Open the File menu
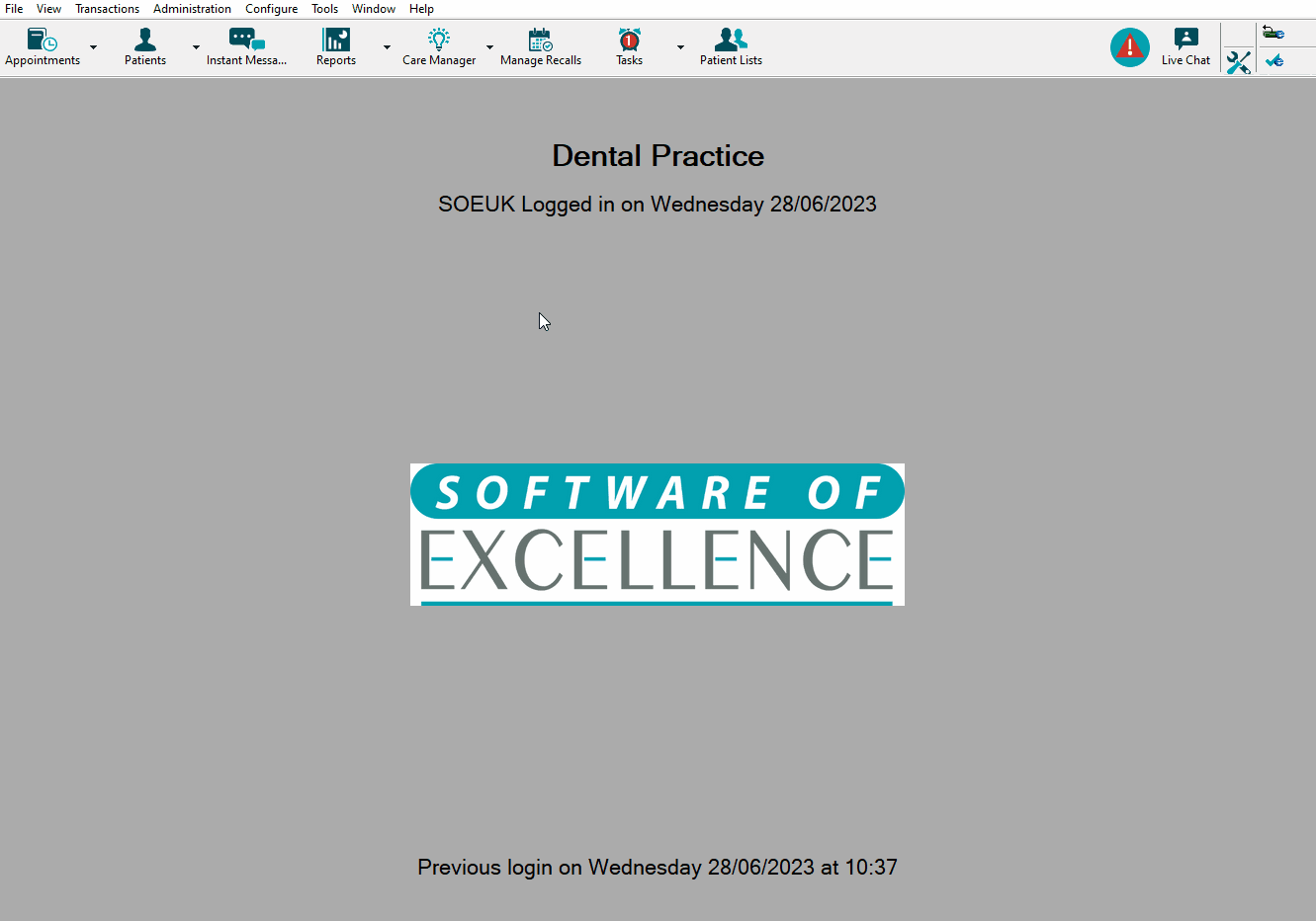This screenshot has height=921, width=1316. click(x=14, y=9)
